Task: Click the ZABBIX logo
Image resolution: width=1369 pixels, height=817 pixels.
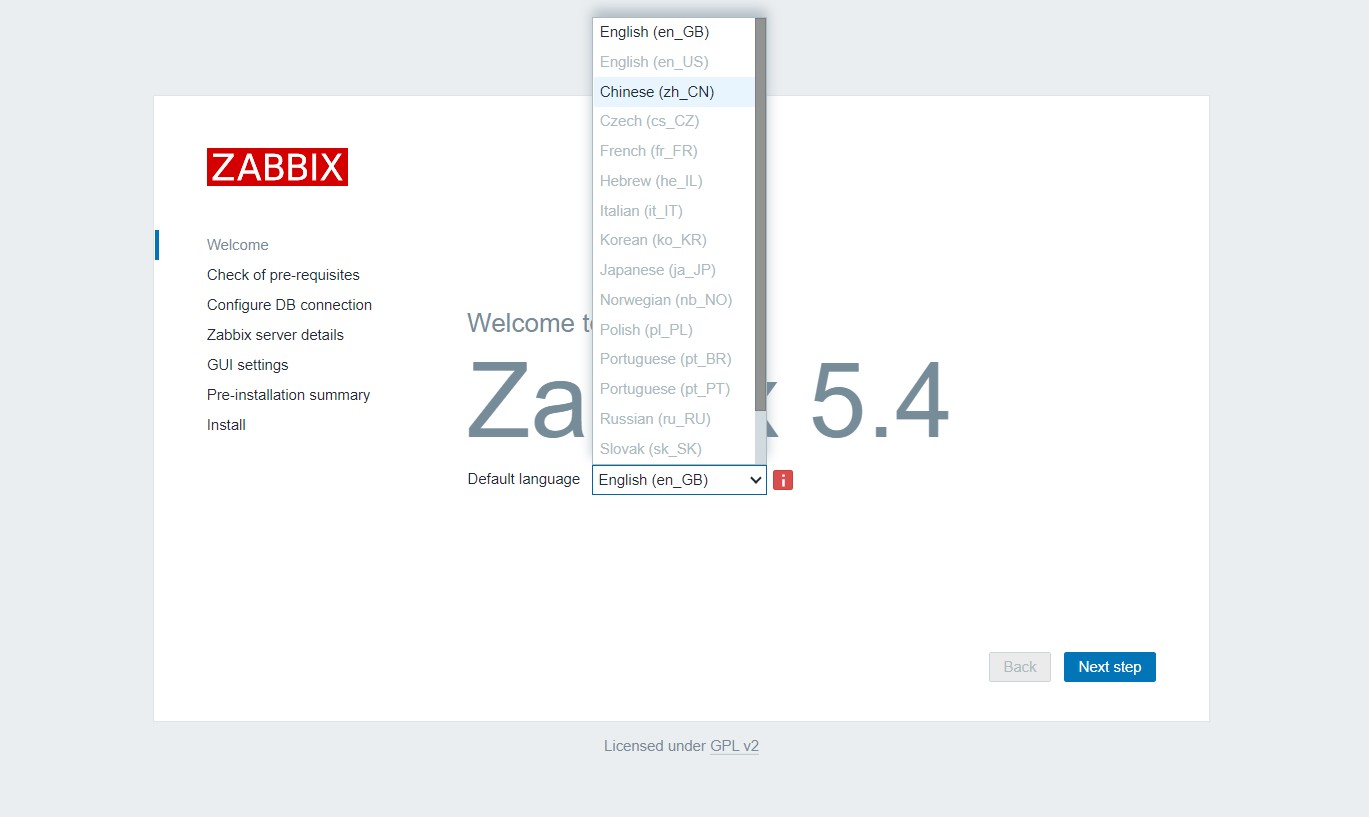Action: [277, 167]
